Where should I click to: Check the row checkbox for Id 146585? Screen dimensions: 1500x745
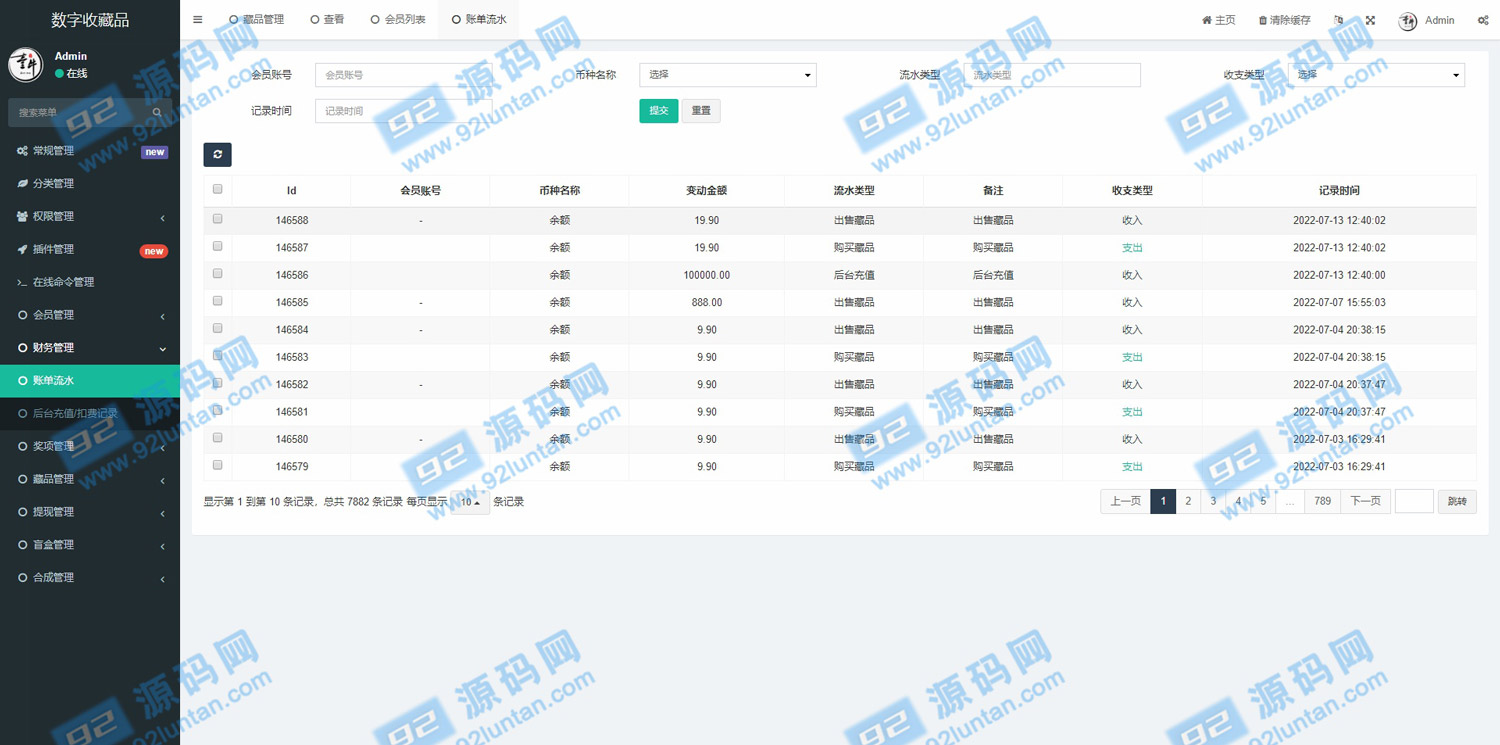[x=218, y=301]
